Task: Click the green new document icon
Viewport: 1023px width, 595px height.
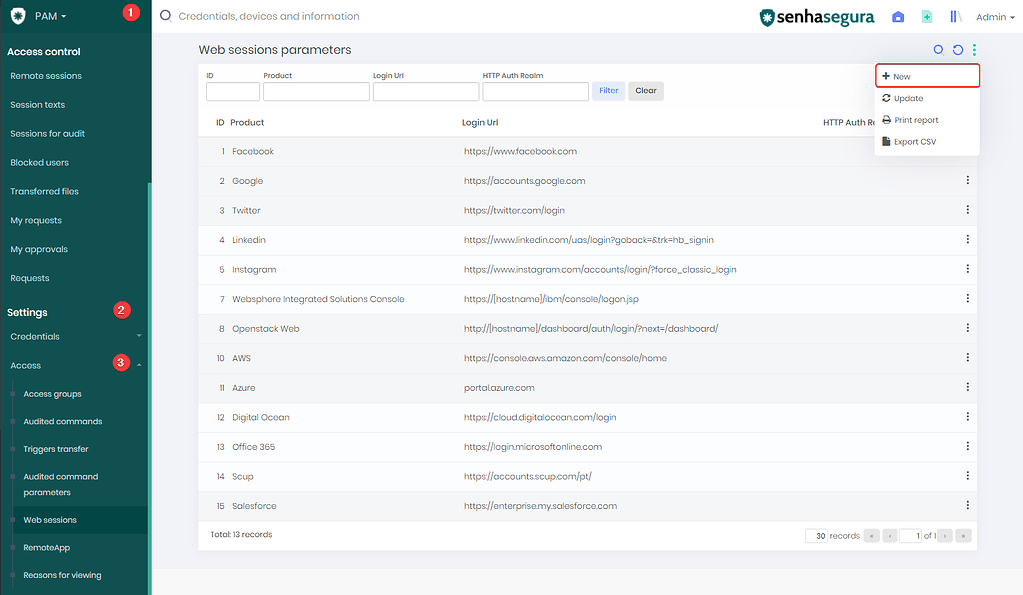Action: (926, 16)
